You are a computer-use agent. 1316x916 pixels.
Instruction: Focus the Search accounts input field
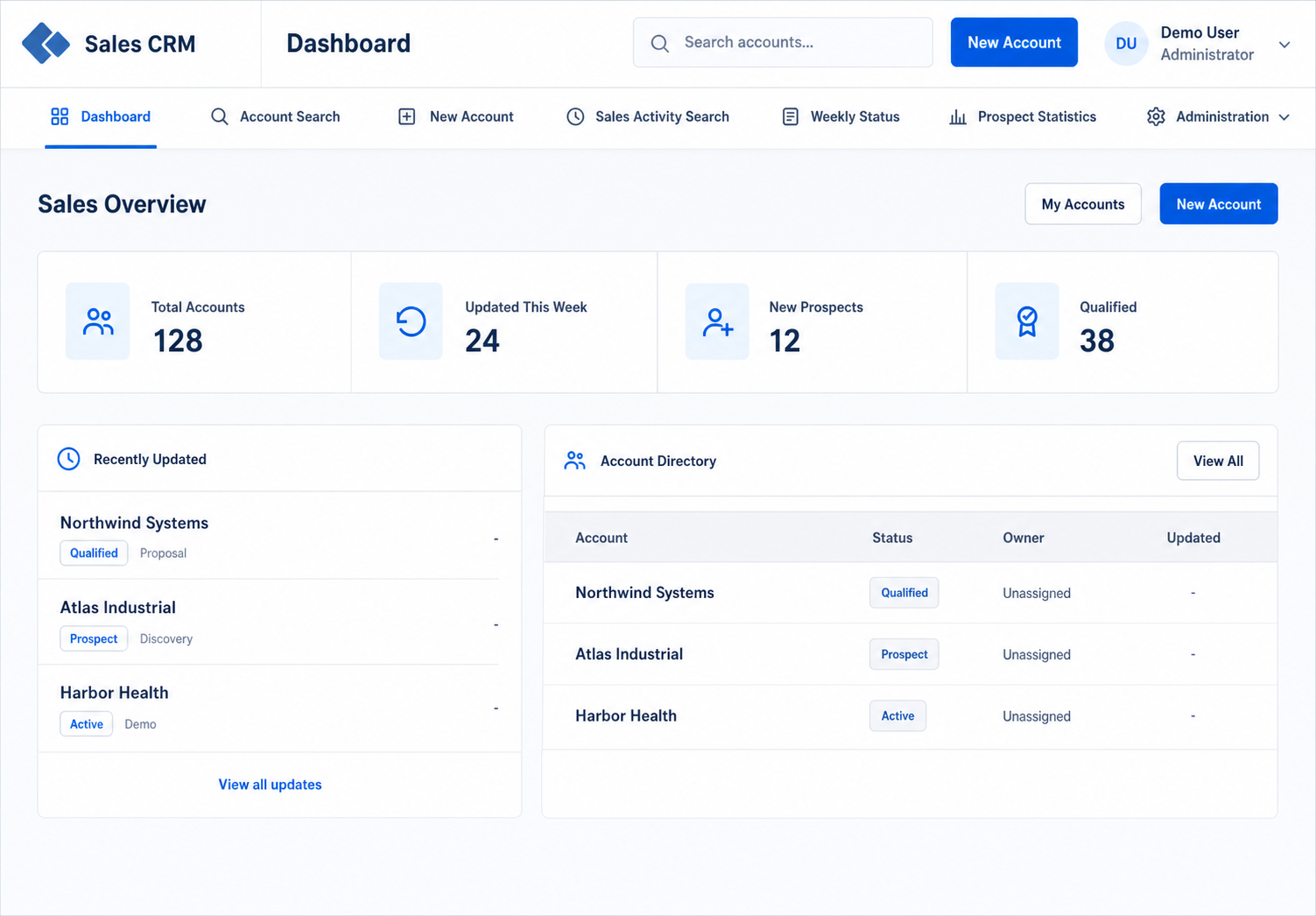783,42
